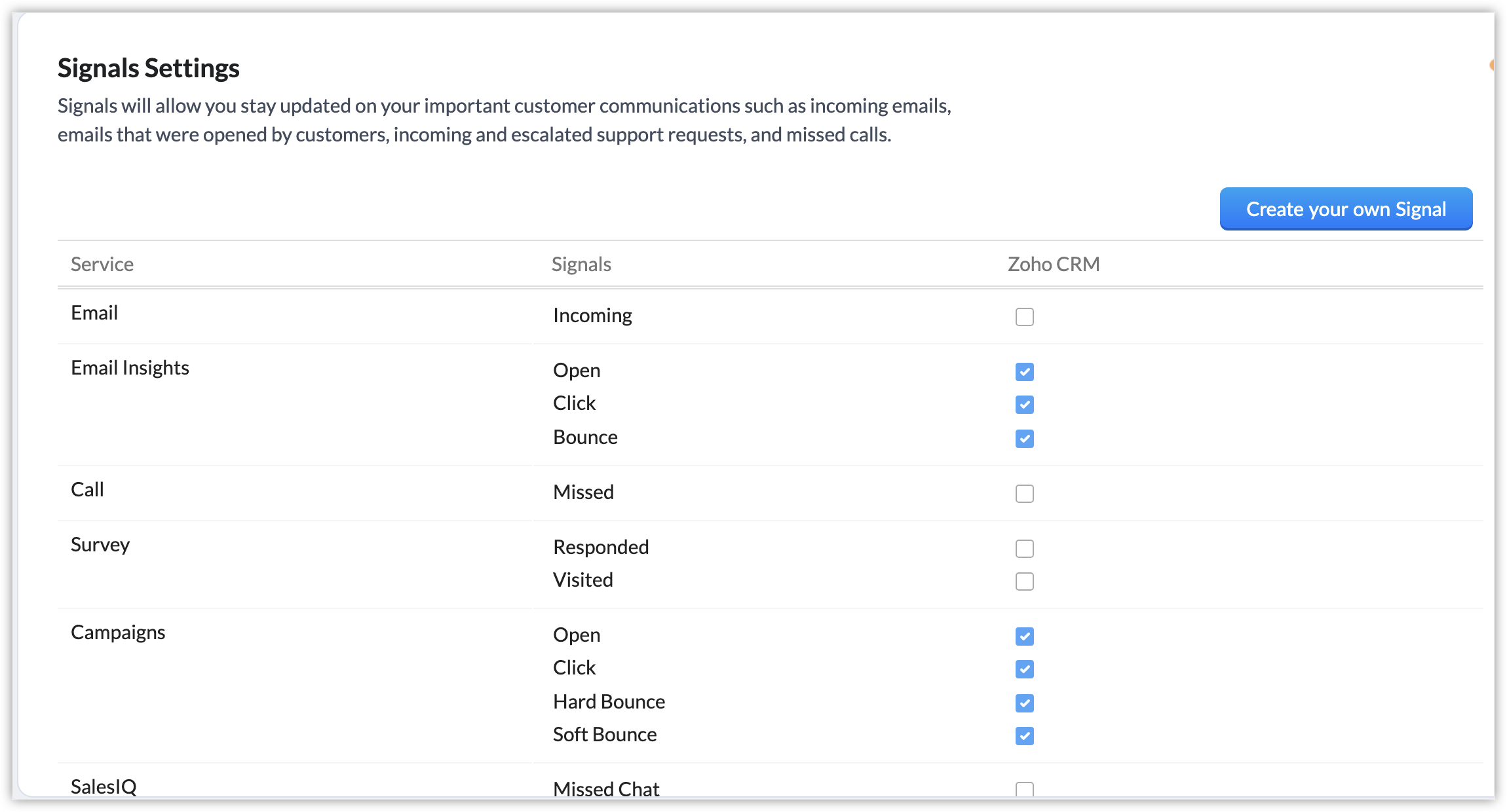
Task: Uncheck the Campaigns Open signal
Action: 1024,637
